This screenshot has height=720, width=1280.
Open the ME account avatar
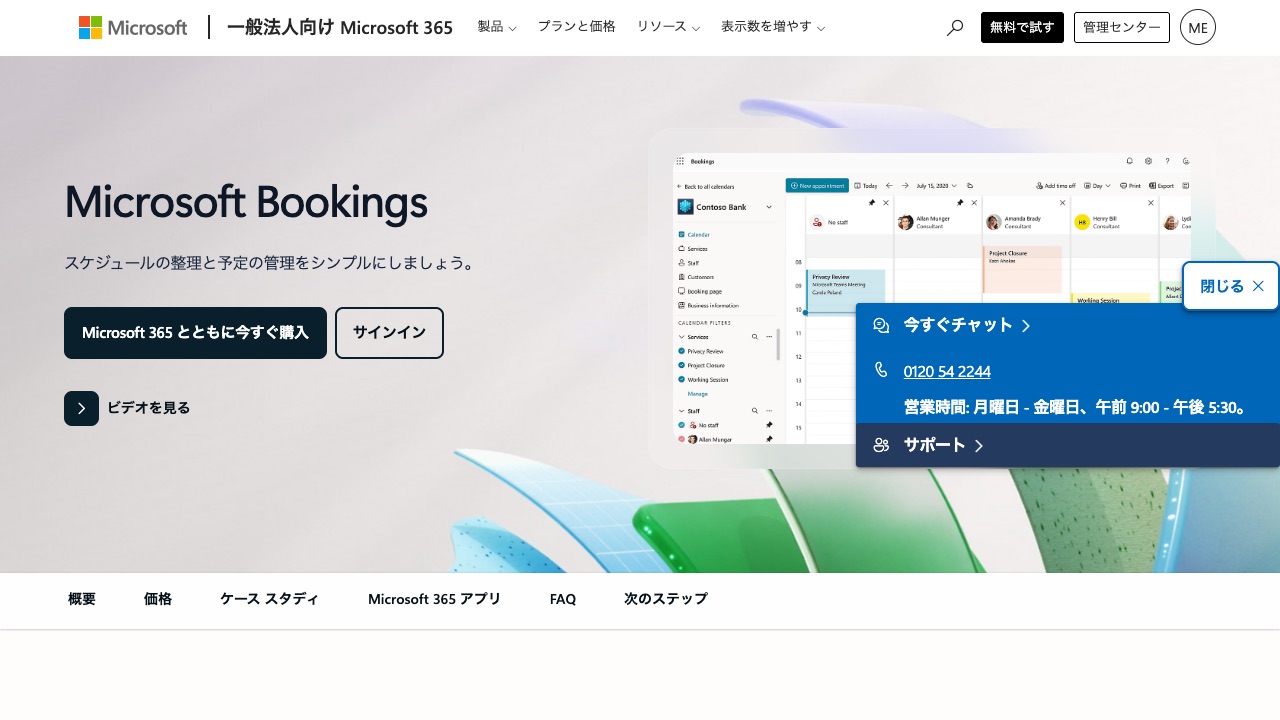(x=1198, y=27)
